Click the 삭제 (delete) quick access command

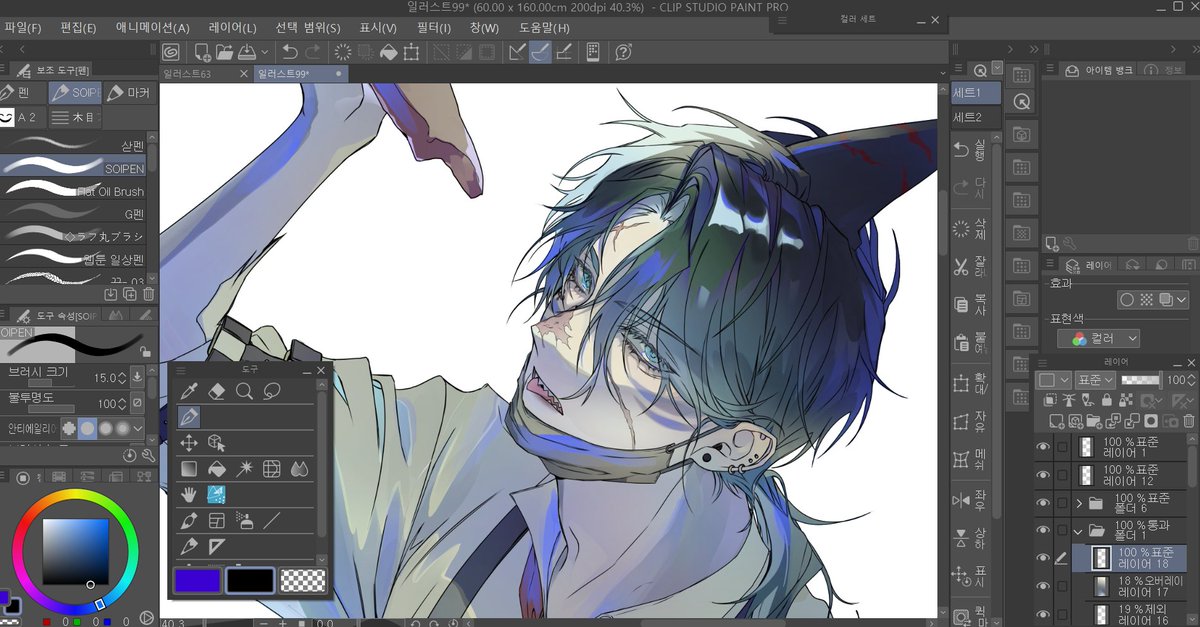click(970, 228)
